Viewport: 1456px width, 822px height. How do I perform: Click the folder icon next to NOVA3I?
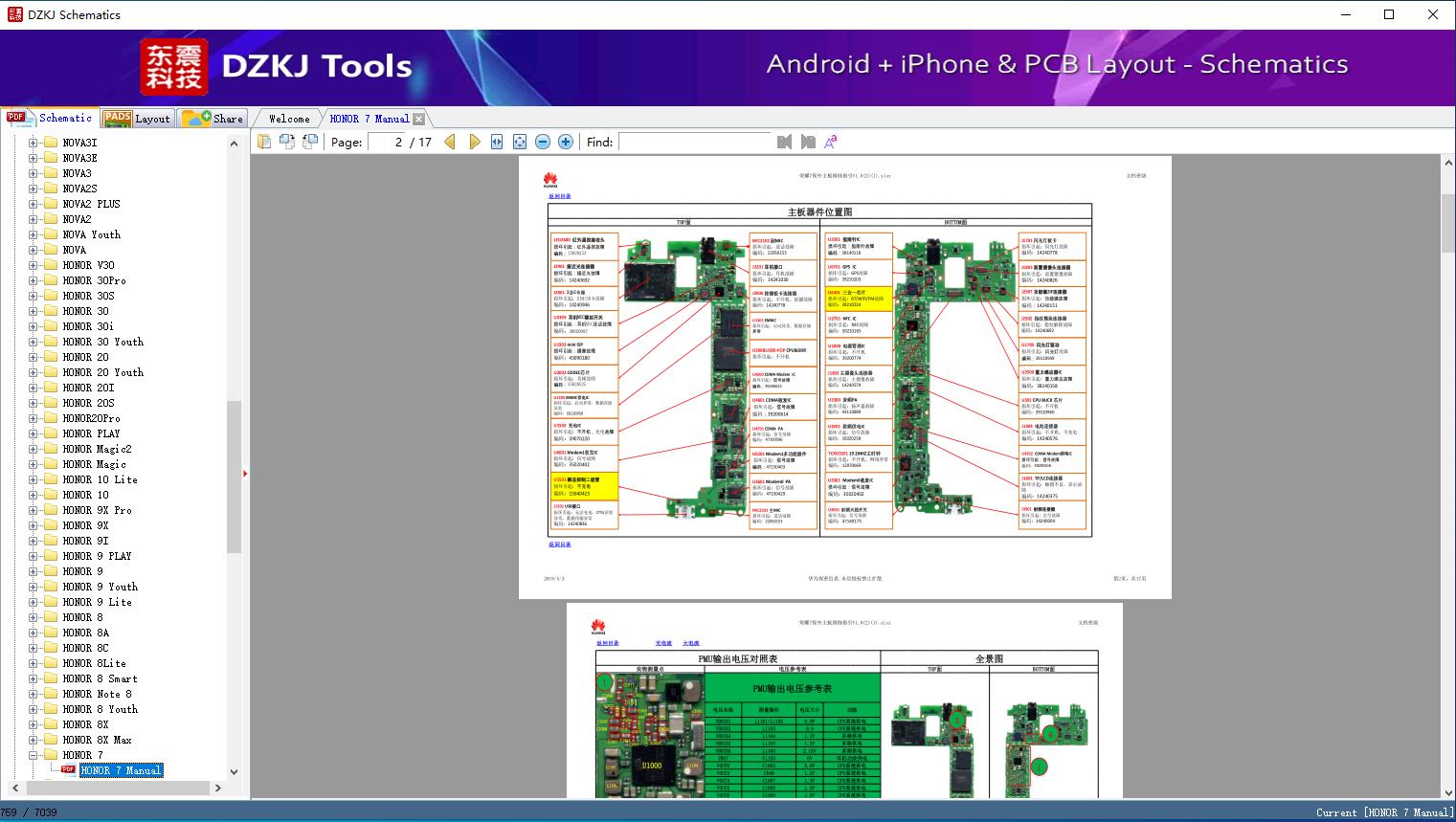pyautogui.click(x=51, y=143)
